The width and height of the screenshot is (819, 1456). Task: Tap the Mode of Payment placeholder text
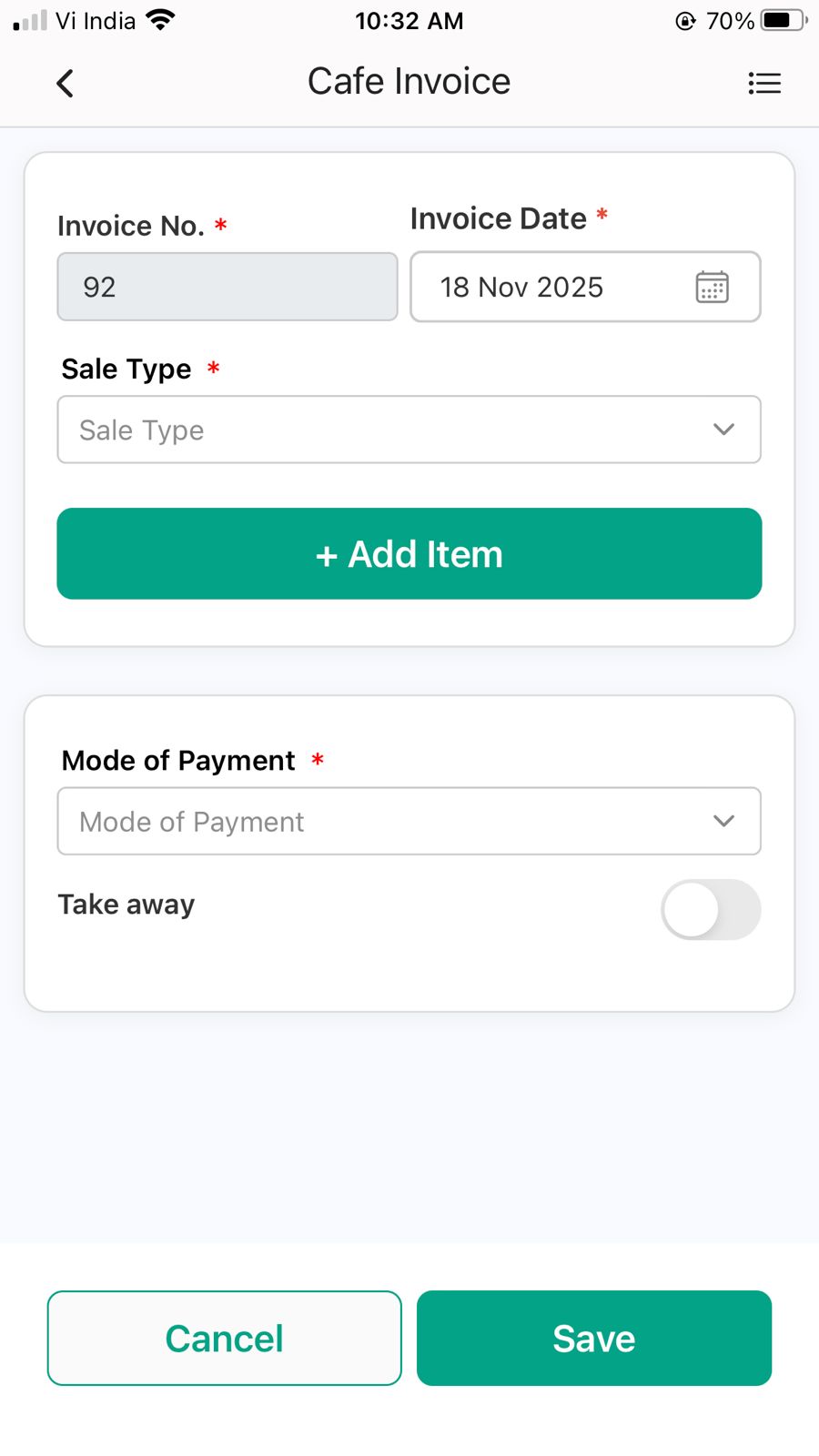click(x=192, y=822)
